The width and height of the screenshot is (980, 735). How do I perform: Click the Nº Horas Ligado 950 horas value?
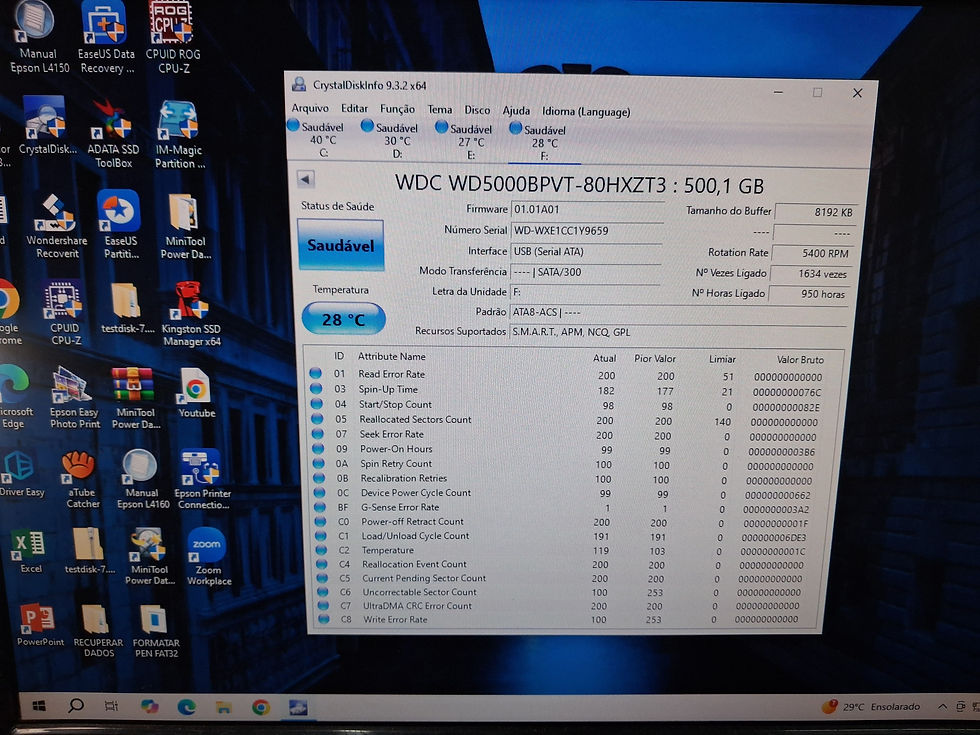[810, 294]
